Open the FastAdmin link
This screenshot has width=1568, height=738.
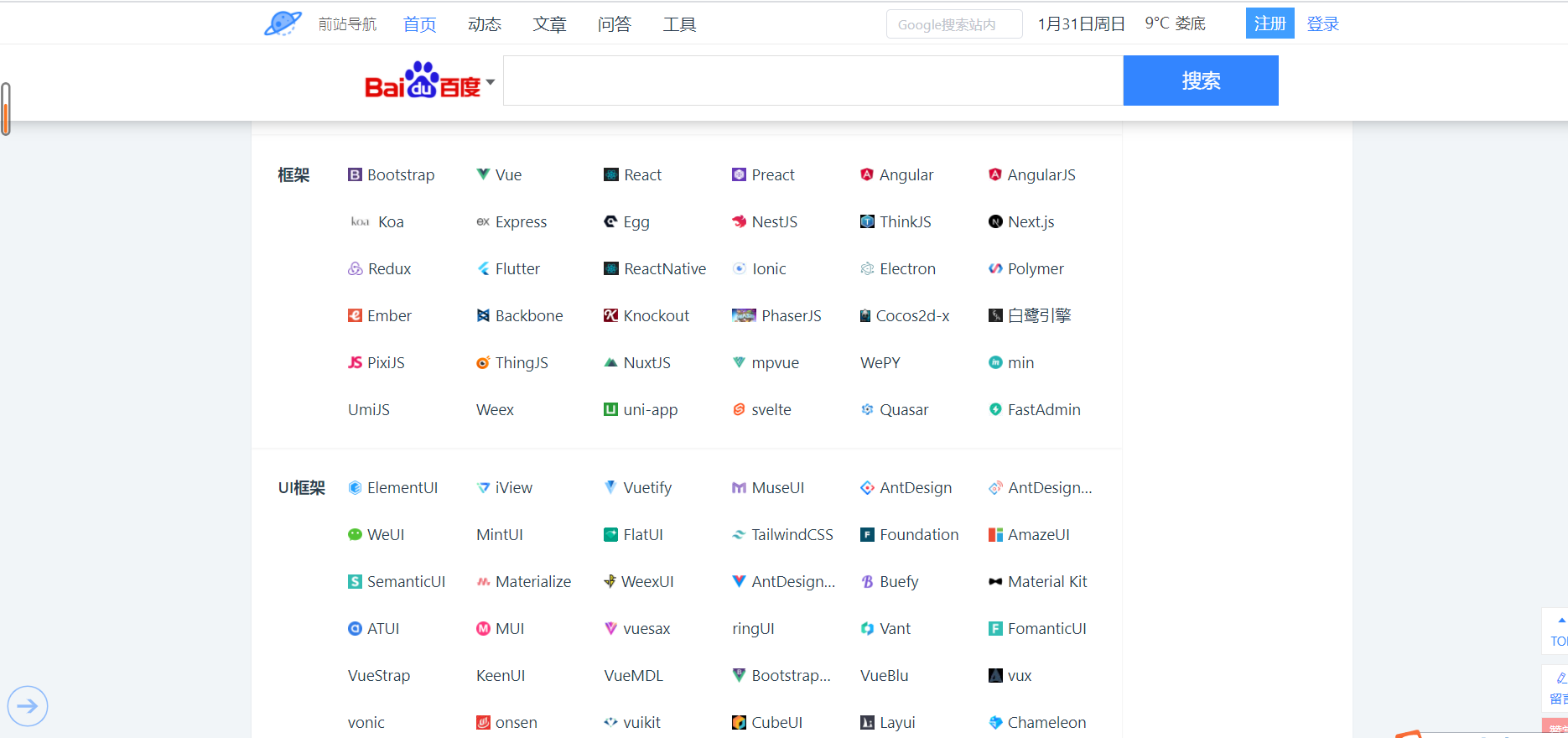(x=1035, y=409)
